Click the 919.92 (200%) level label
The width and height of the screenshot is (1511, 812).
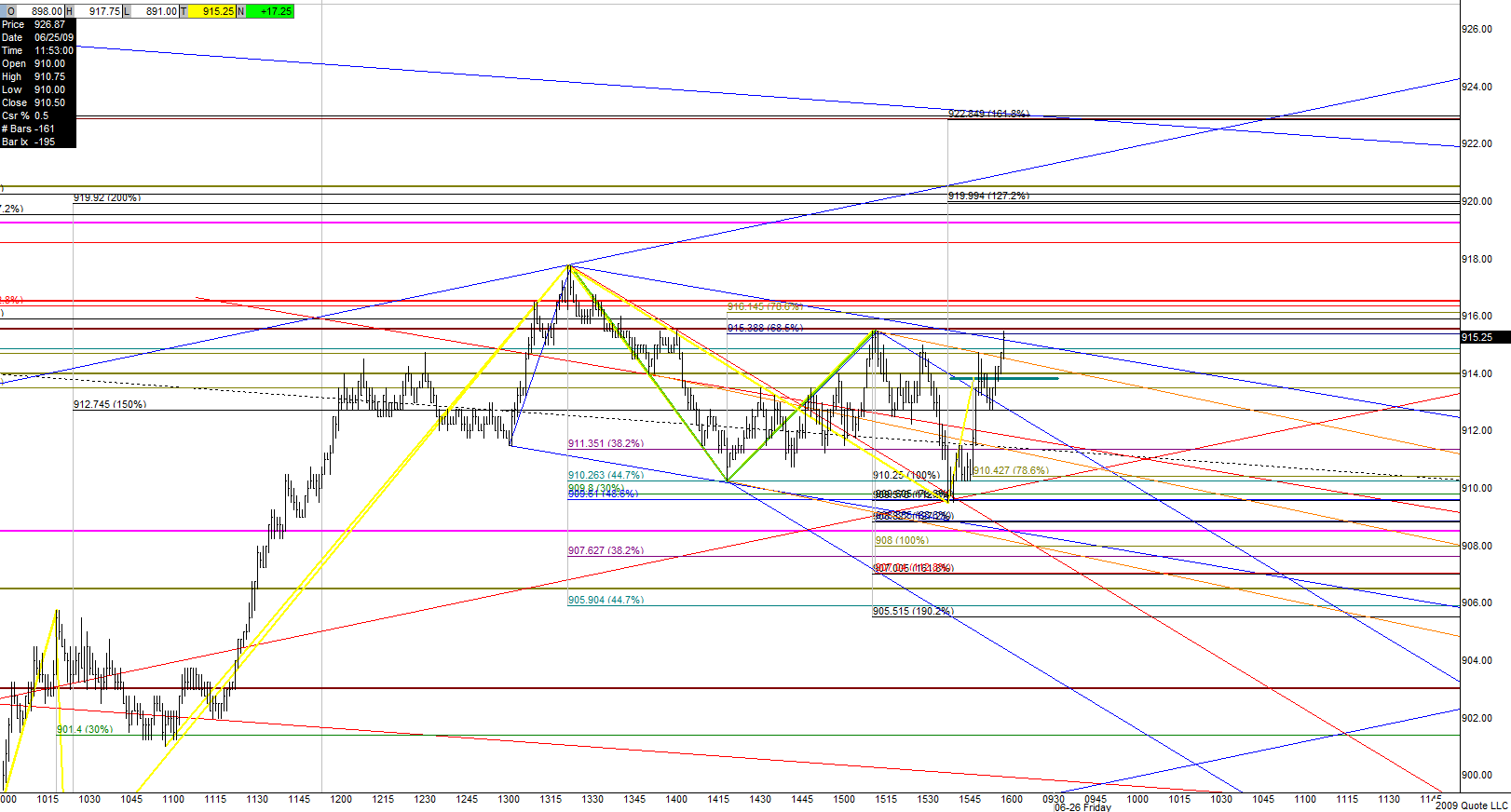click(107, 197)
